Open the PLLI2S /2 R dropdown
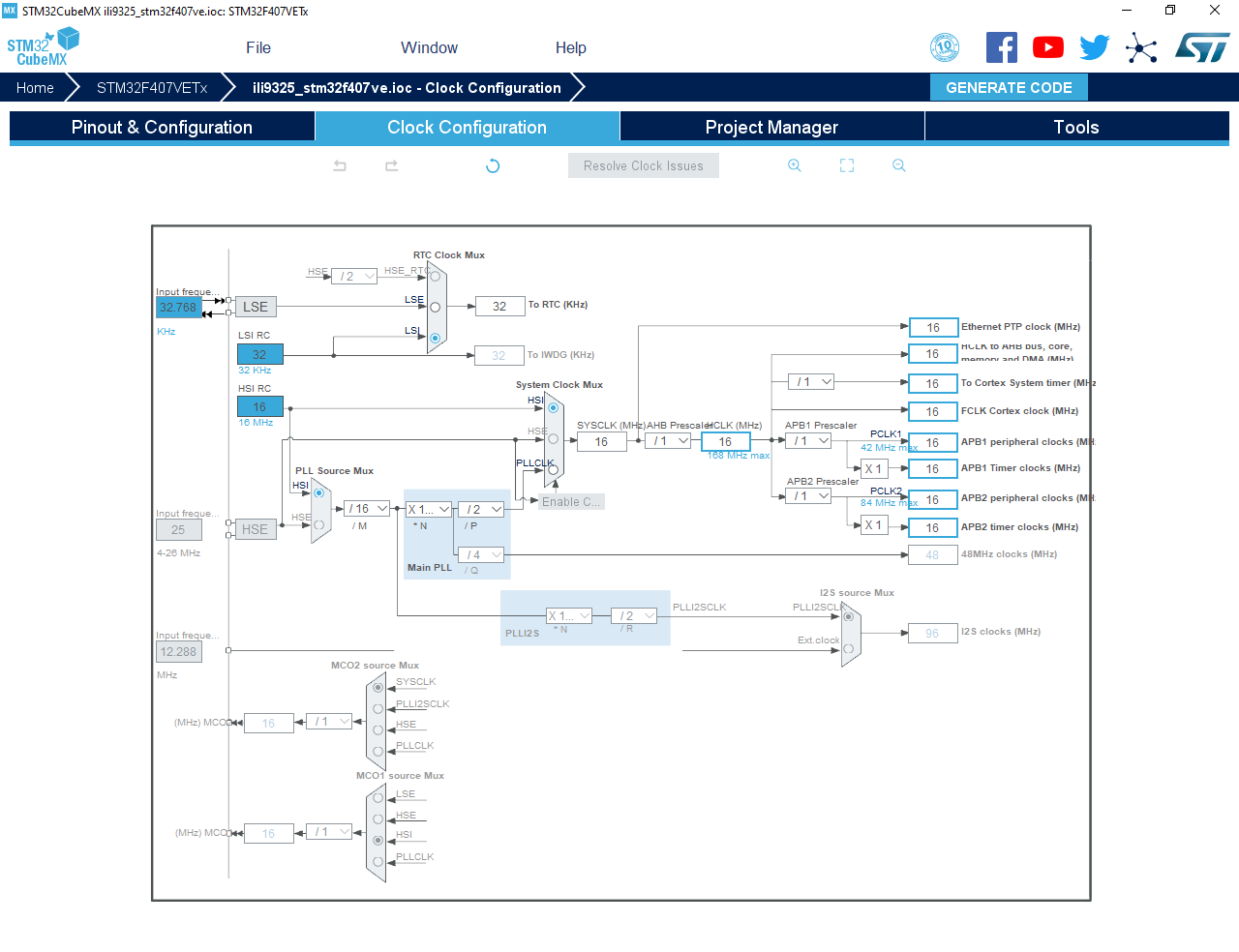The width and height of the screenshot is (1239, 952). point(634,615)
